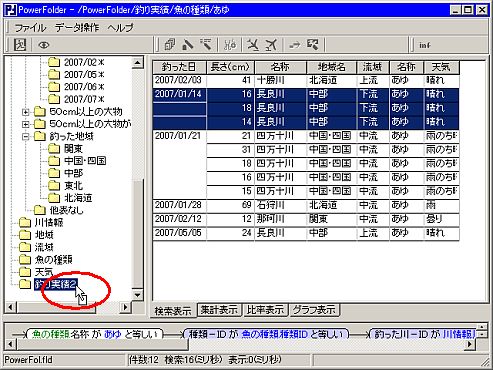Click the length 69 cell
493x370 pixels.
[230, 206]
